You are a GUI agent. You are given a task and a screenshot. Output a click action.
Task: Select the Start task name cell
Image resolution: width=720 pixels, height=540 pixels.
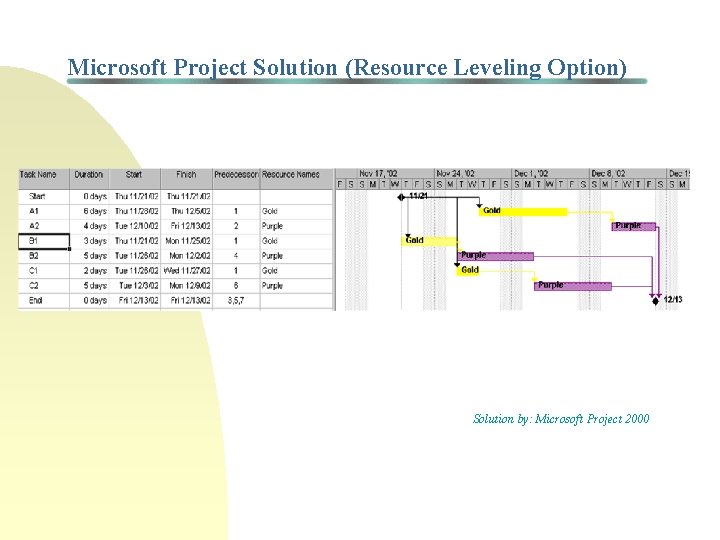(44, 197)
